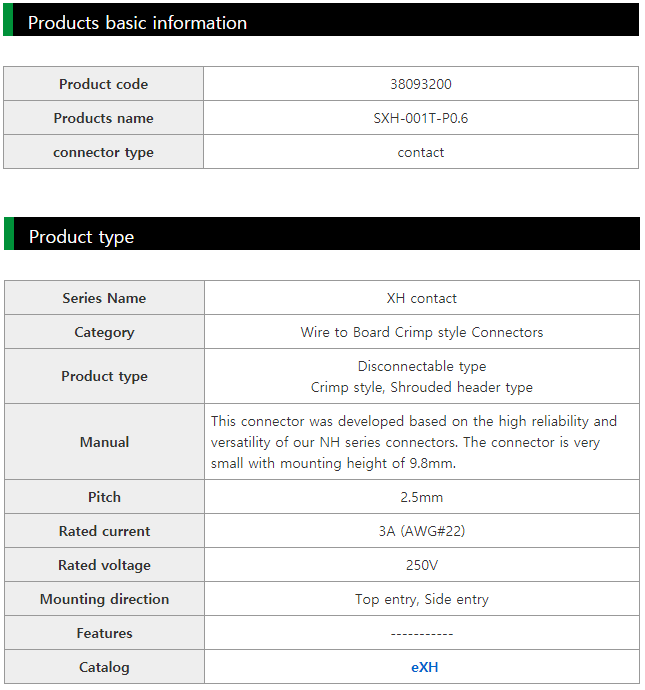
Task: Select the Products basic information header title
Action: point(137,22)
